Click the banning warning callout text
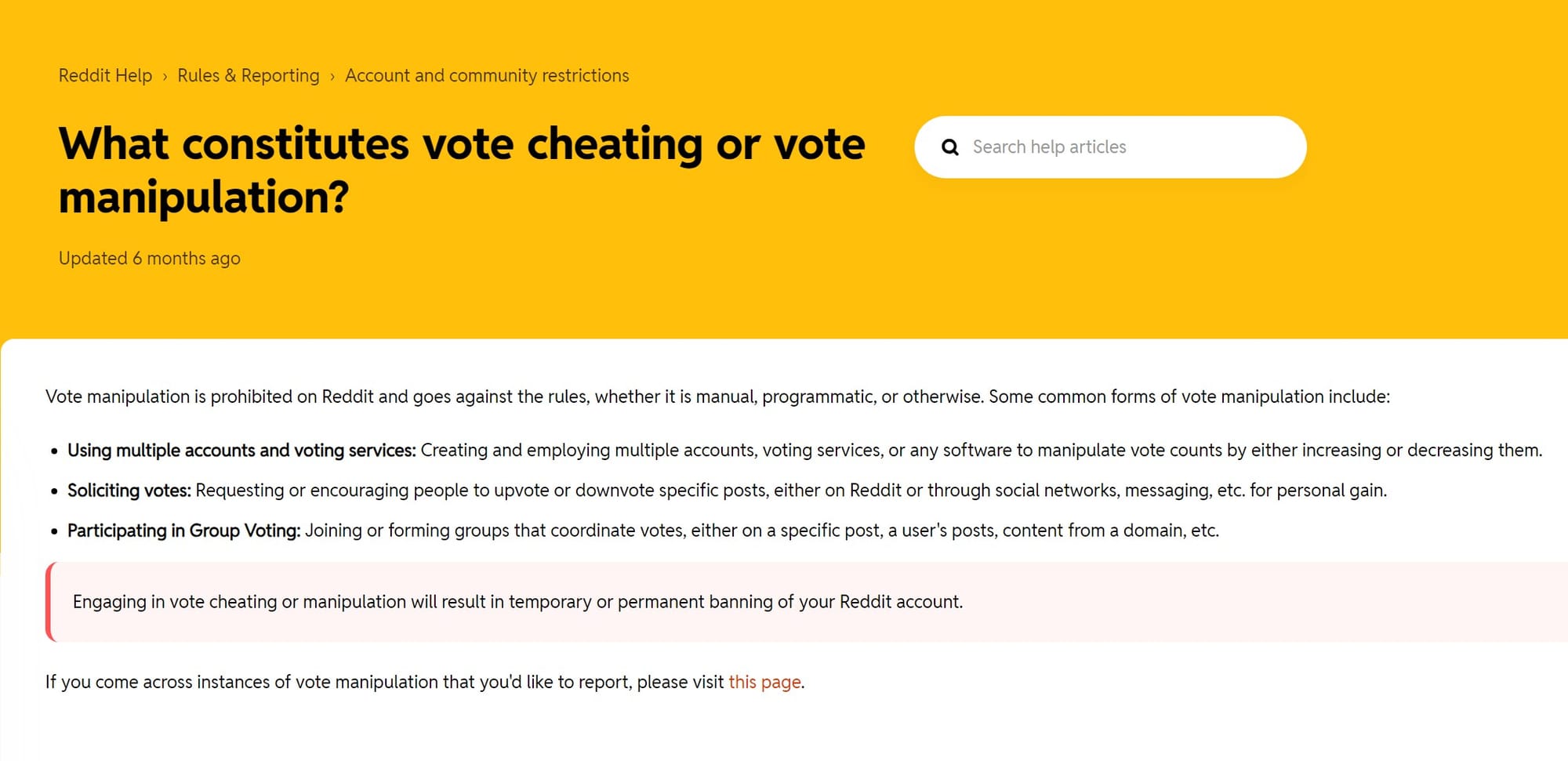Image resolution: width=1568 pixels, height=761 pixels. pyautogui.click(x=517, y=602)
